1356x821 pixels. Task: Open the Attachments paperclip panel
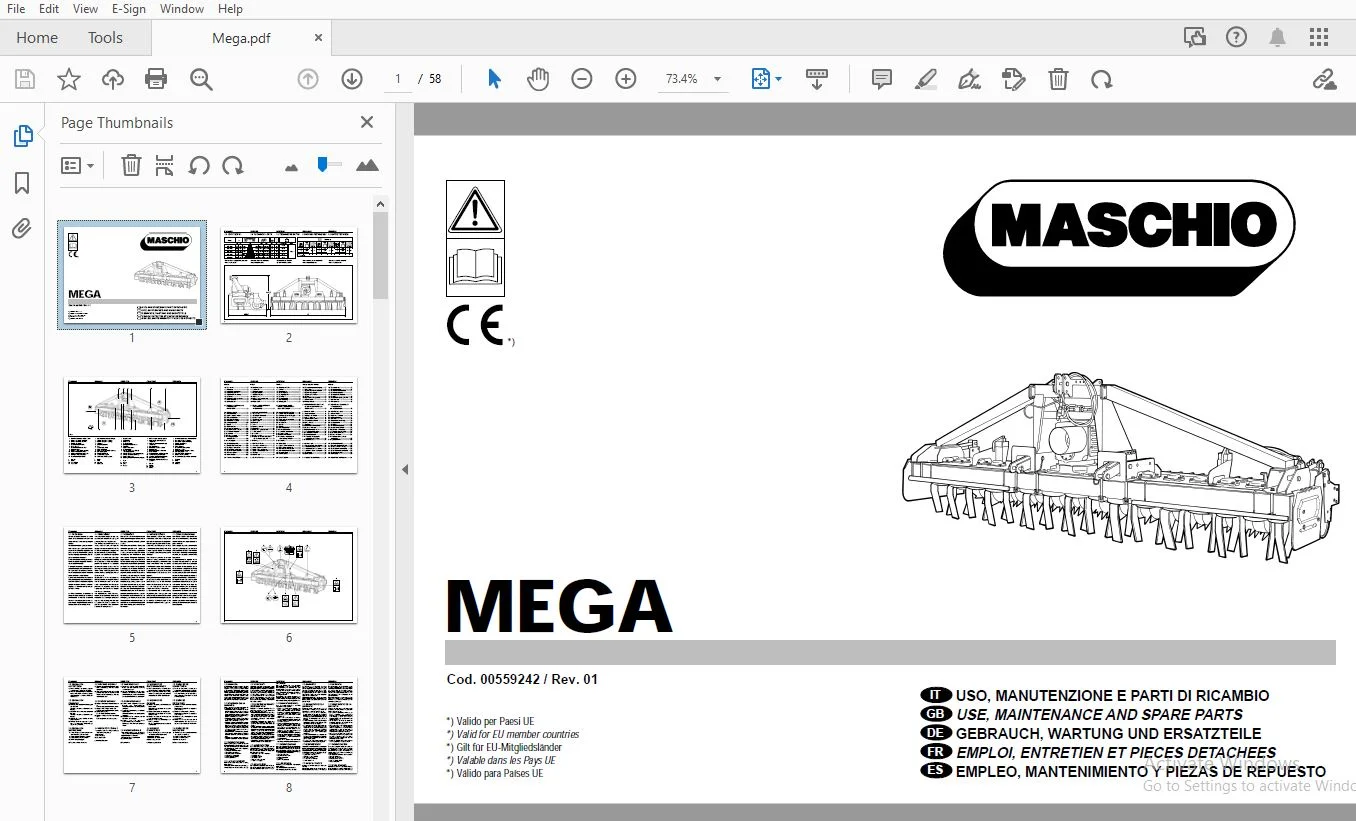(x=22, y=229)
